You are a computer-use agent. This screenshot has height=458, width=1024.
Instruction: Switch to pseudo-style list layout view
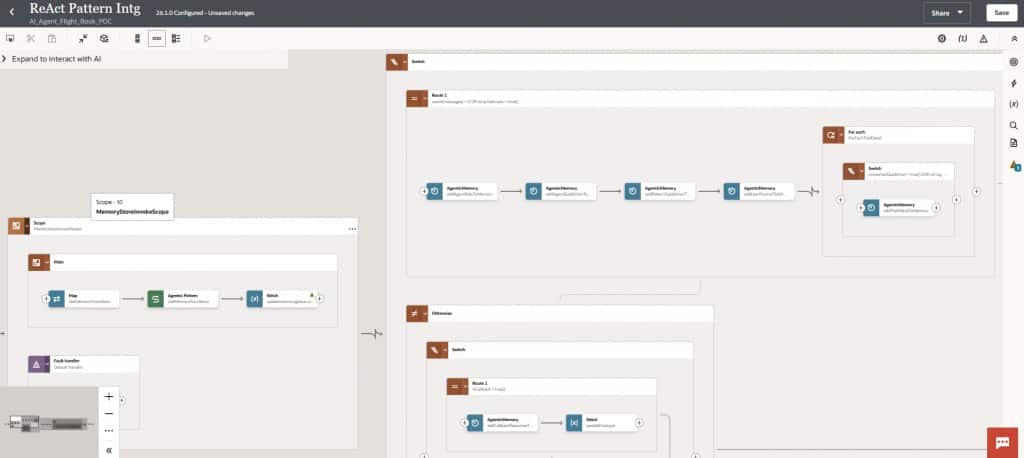coord(176,39)
